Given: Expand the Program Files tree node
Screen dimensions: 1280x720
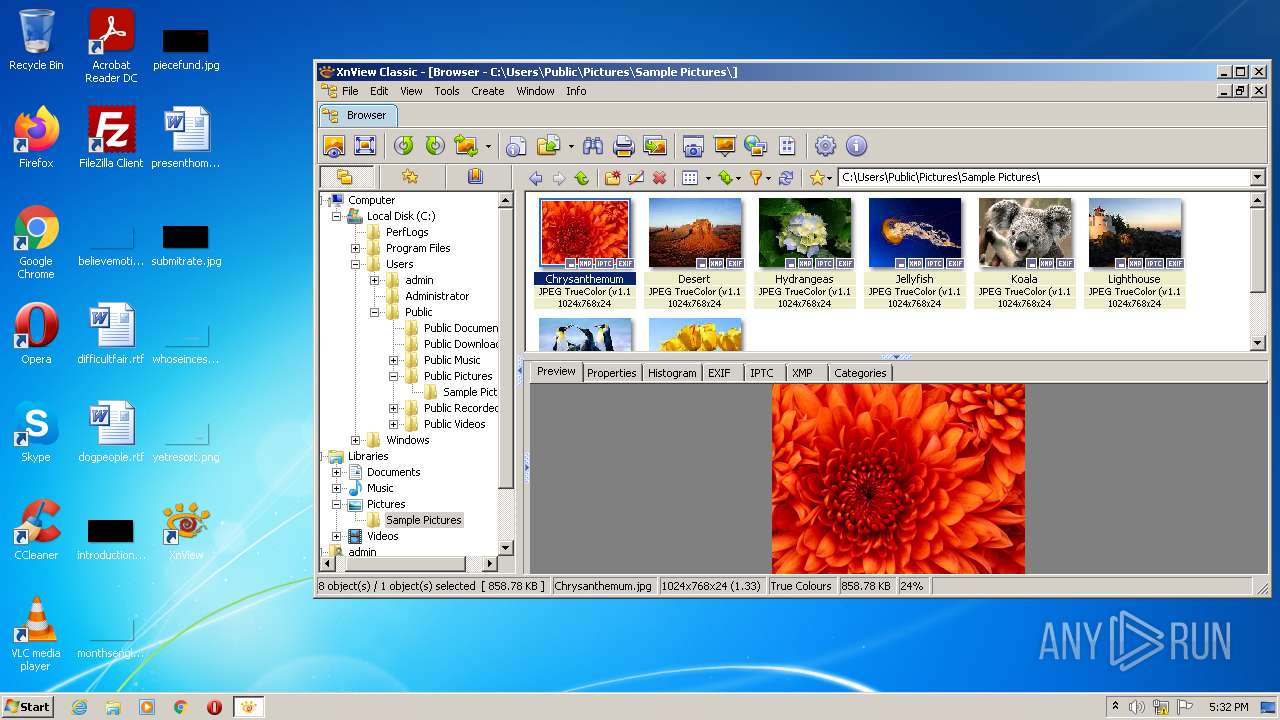Looking at the screenshot, I should click(x=356, y=248).
